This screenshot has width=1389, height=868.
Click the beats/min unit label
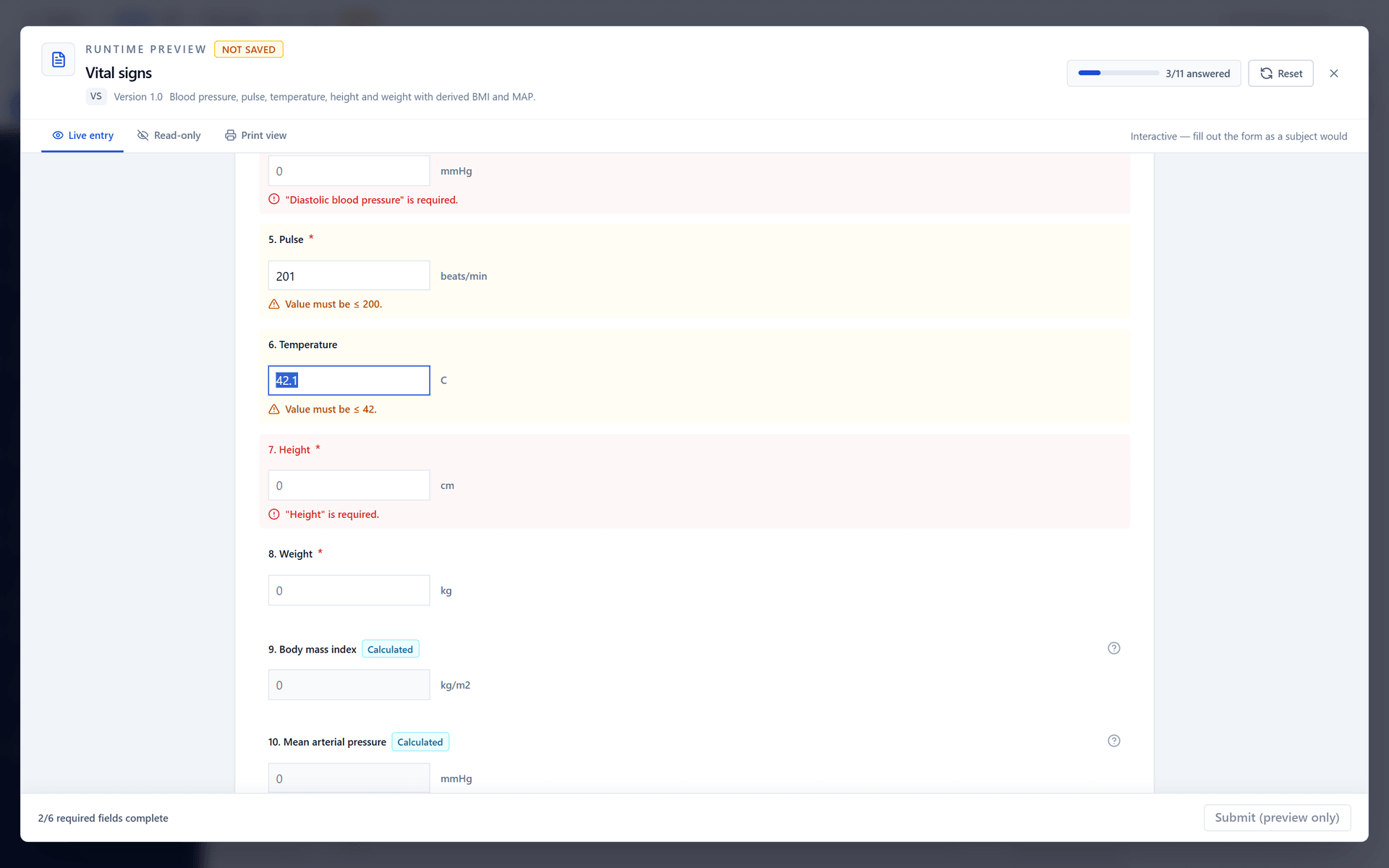[x=464, y=276]
